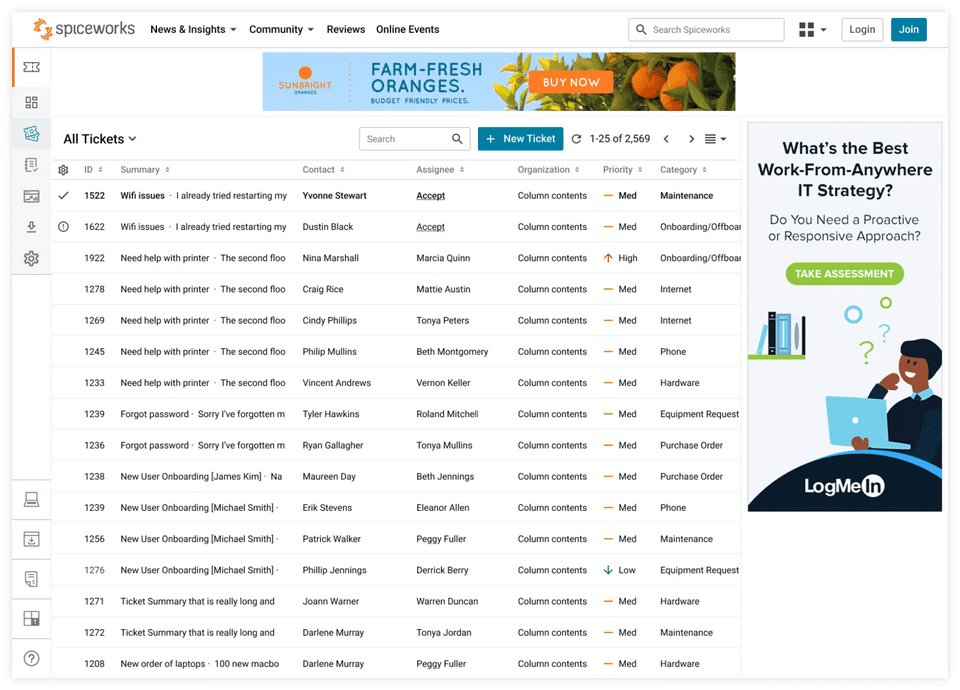The image size is (960, 690).
Task: Open the help question mark icon
Action: click(x=31, y=659)
